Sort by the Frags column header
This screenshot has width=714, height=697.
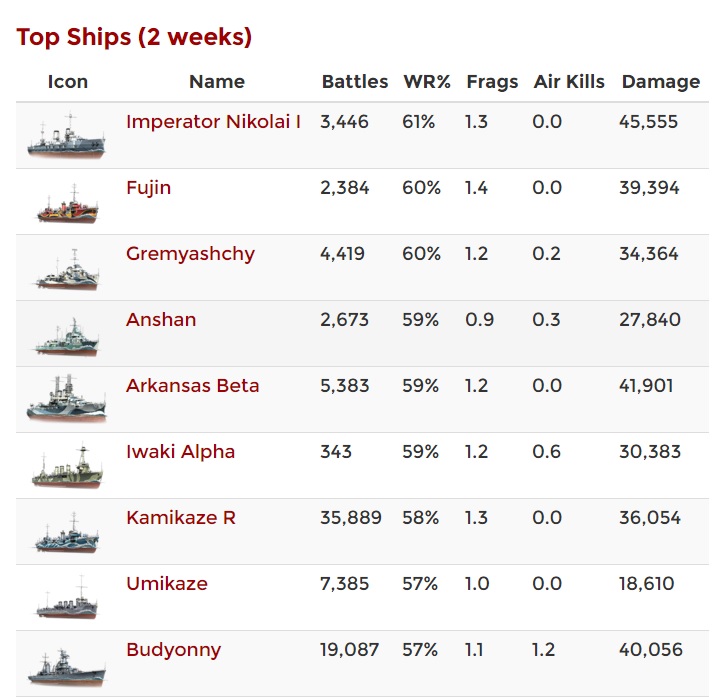(492, 82)
